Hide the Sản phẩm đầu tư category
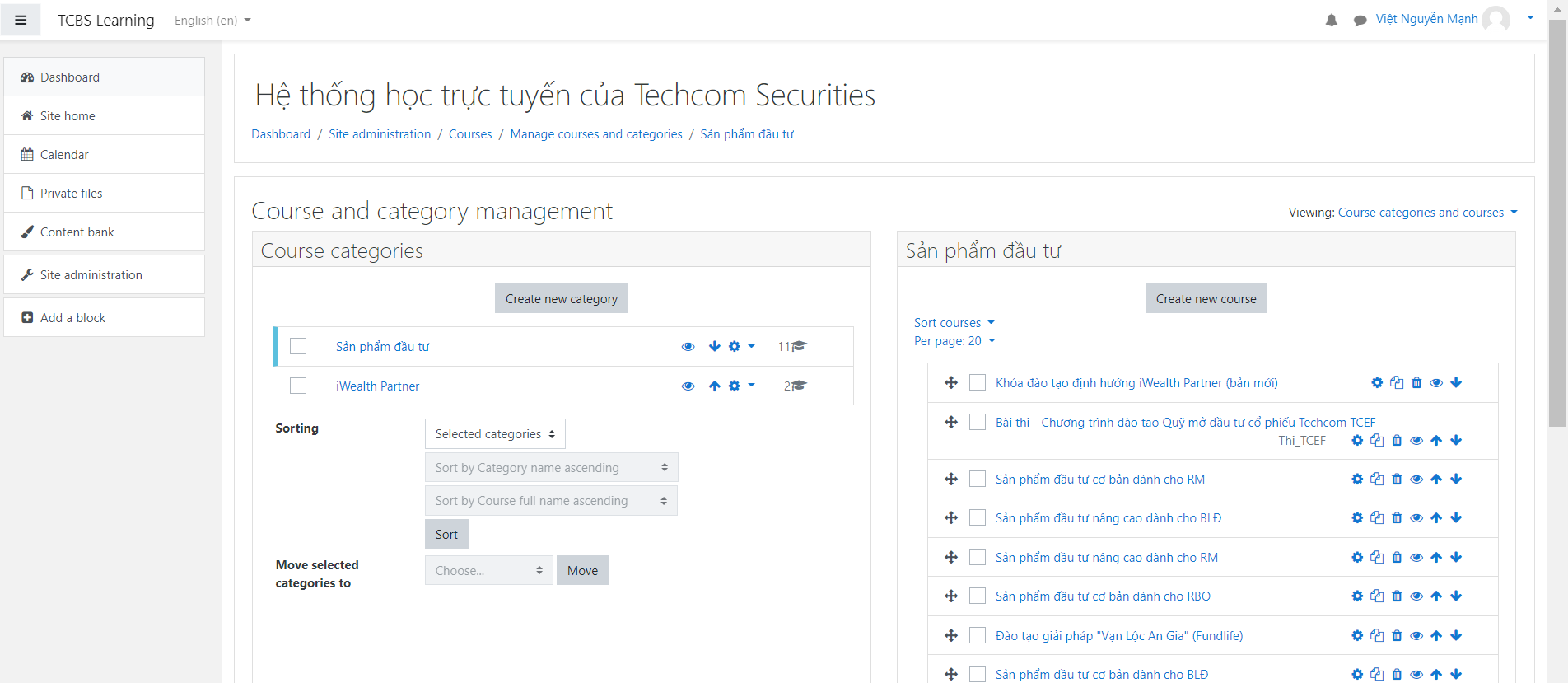1568x683 pixels. coord(688,346)
